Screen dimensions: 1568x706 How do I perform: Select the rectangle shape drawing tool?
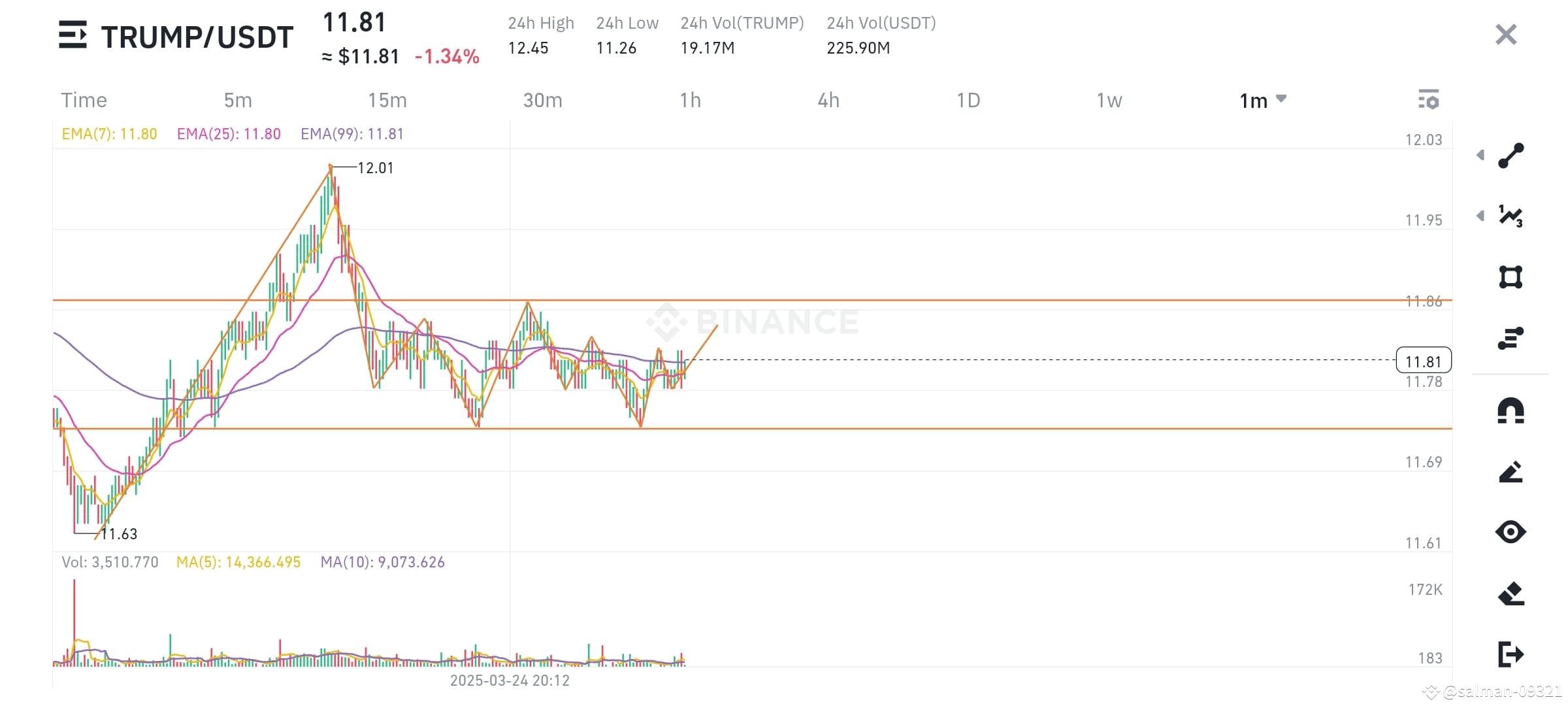point(1511,277)
